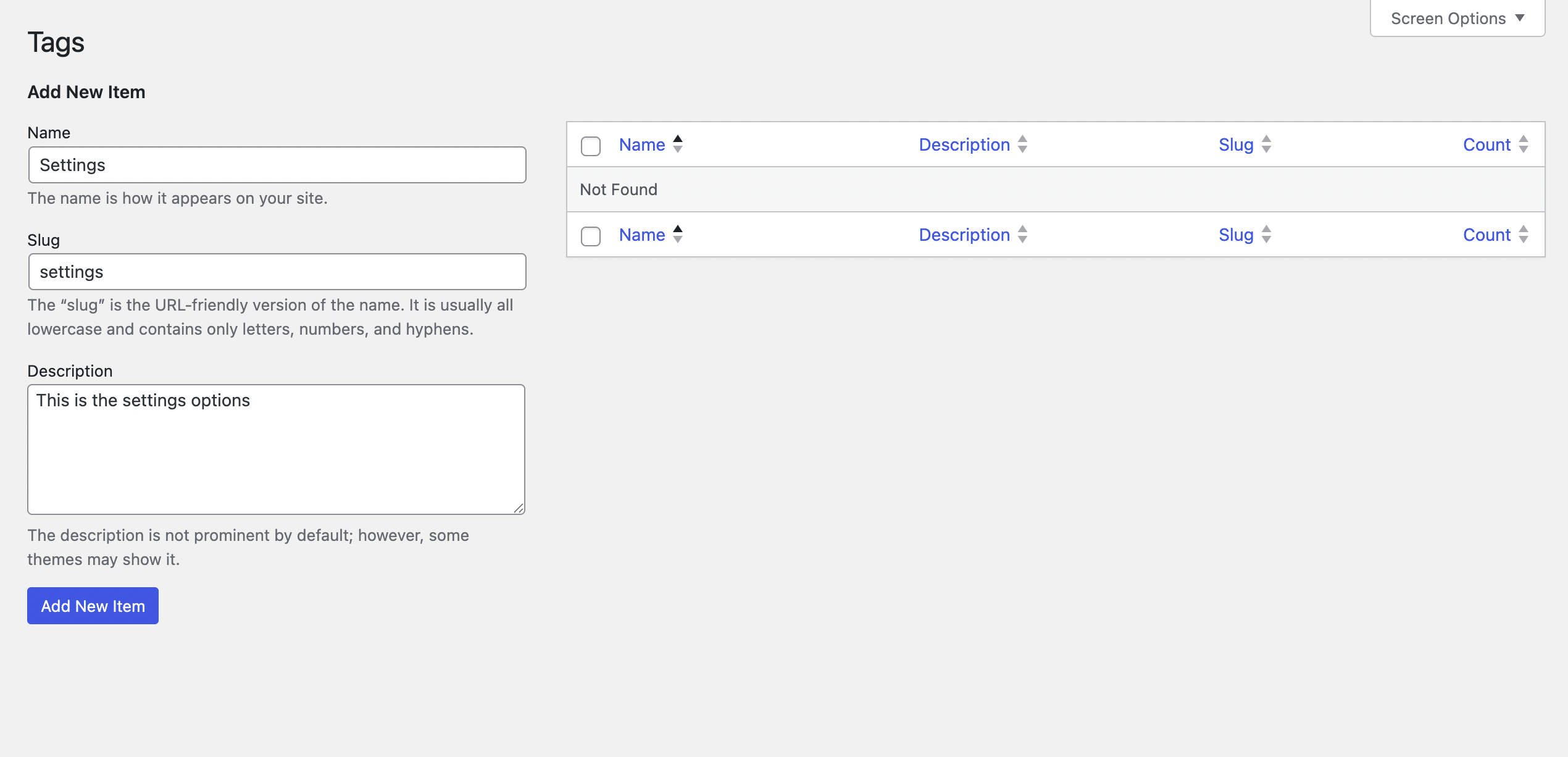1568x757 pixels.
Task: Click sort arrows next to header Slug
Action: tap(1267, 144)
